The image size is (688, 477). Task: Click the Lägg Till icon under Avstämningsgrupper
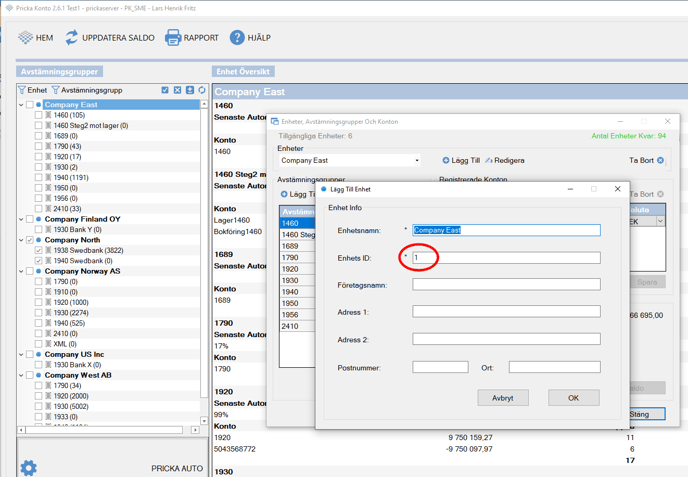pyautogui.click(x=284, y=194)
